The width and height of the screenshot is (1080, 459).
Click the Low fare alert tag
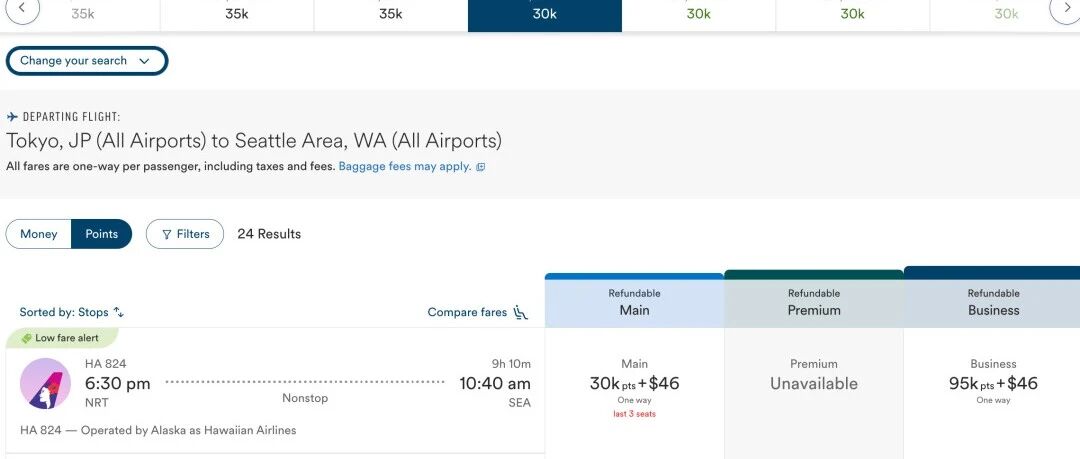(62, 338)
